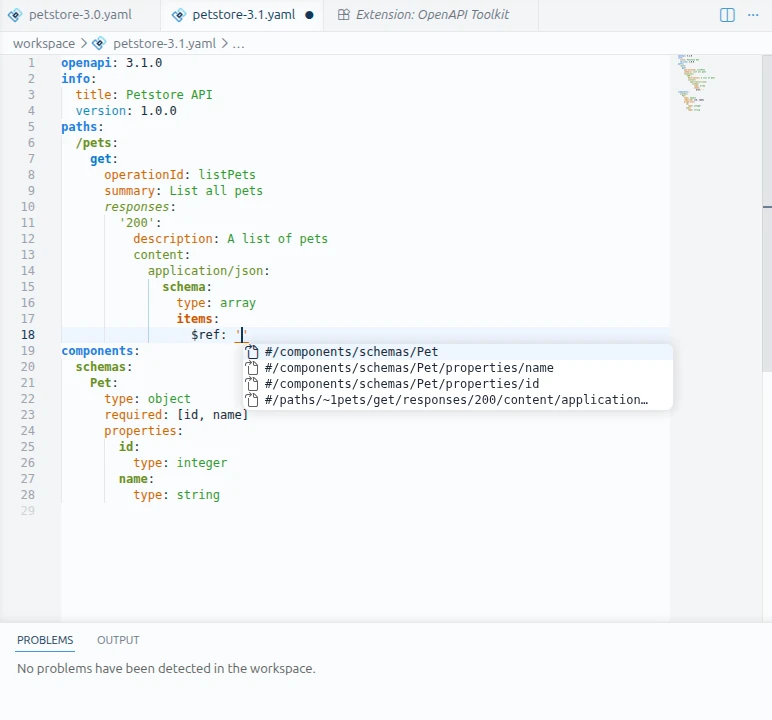Click the breadcrumb file icon
The height and width of the screenshot is (720, 772).
[x=99, y=43]
